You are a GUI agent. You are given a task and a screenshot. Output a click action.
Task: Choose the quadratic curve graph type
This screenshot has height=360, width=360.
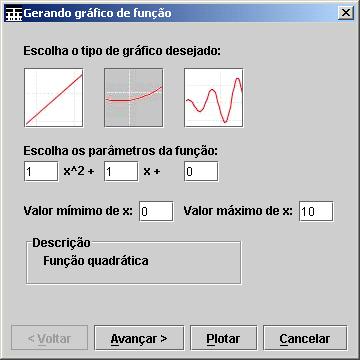(x=134, y=98)
